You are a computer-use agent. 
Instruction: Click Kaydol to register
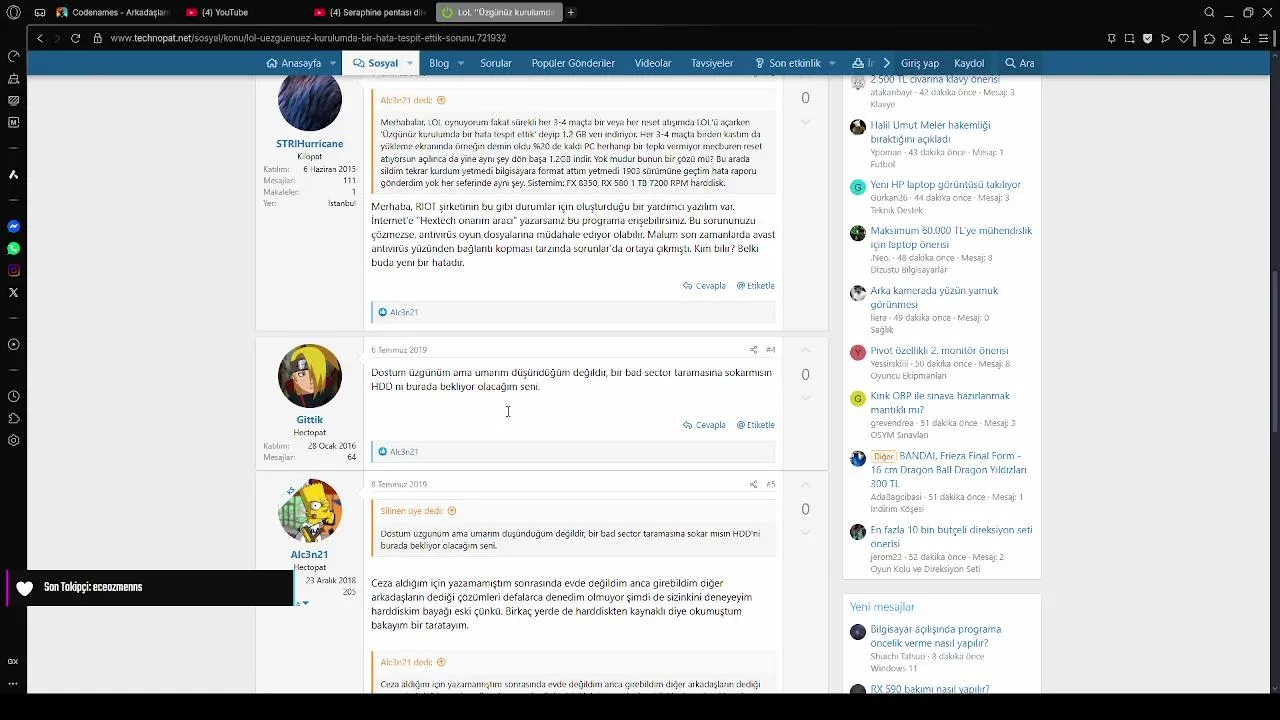[969, 63]
